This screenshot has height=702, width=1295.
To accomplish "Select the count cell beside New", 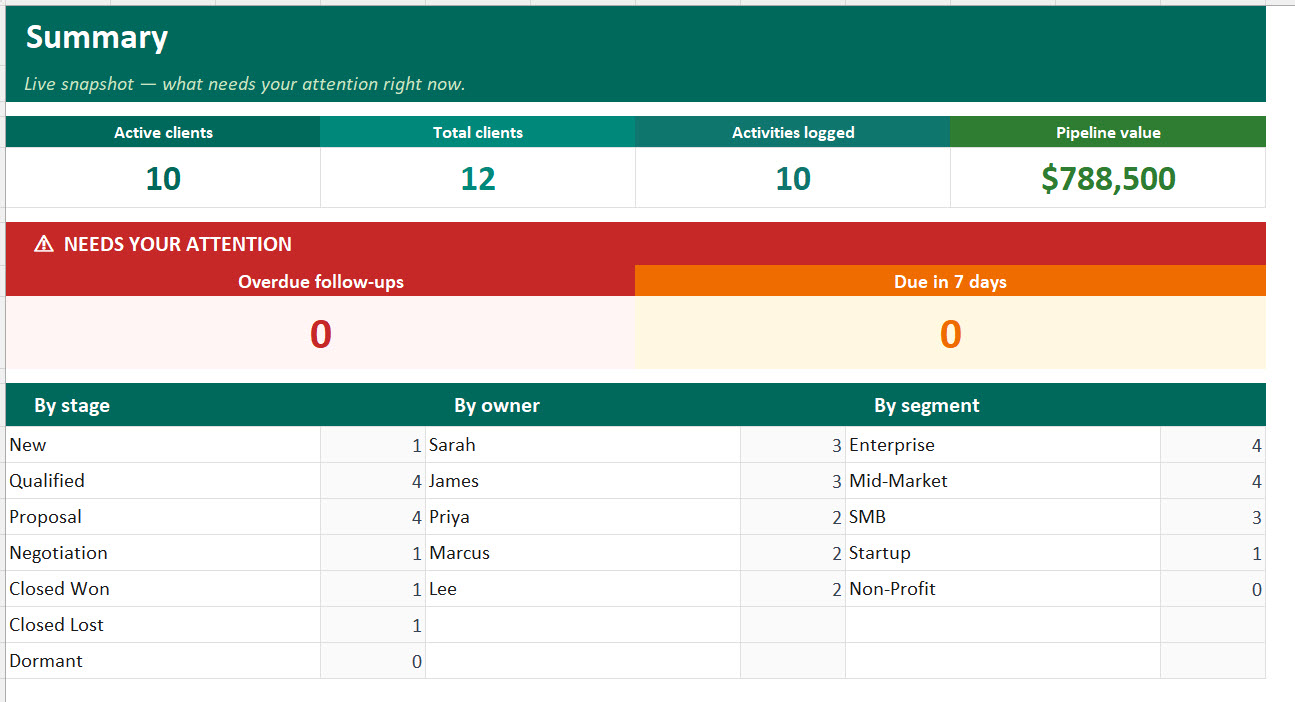I will click(x=373, y=445).
